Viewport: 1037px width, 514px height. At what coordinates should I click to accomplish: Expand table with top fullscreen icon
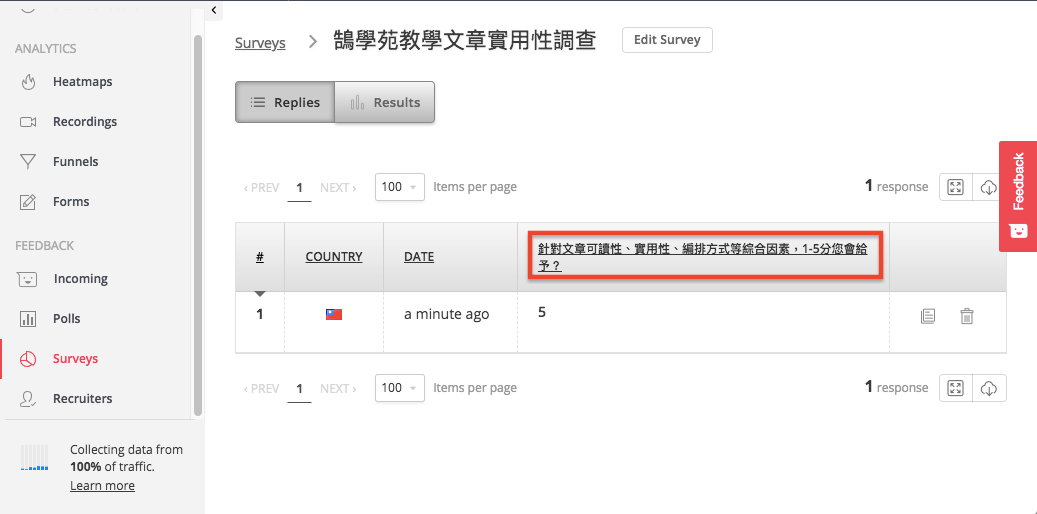[955, 187]
